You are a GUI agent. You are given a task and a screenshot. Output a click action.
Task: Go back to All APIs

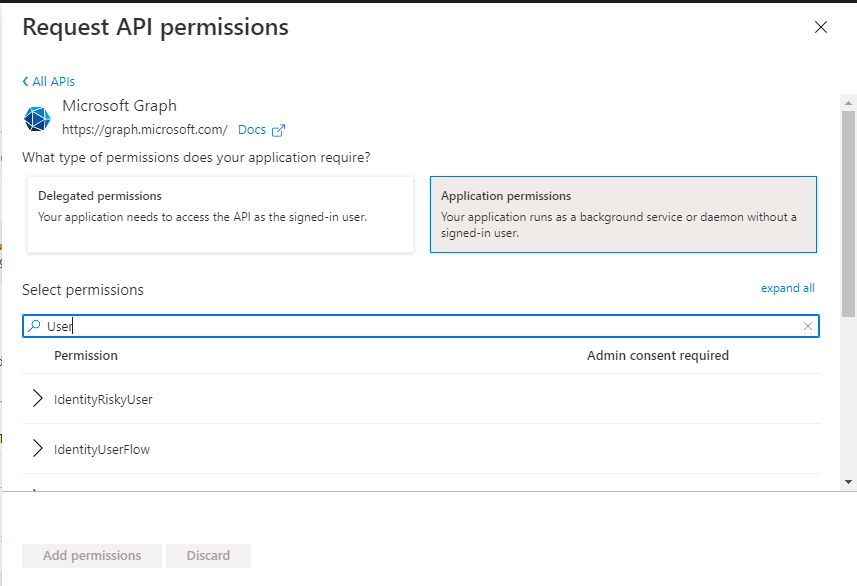click(x=49, y=81)
